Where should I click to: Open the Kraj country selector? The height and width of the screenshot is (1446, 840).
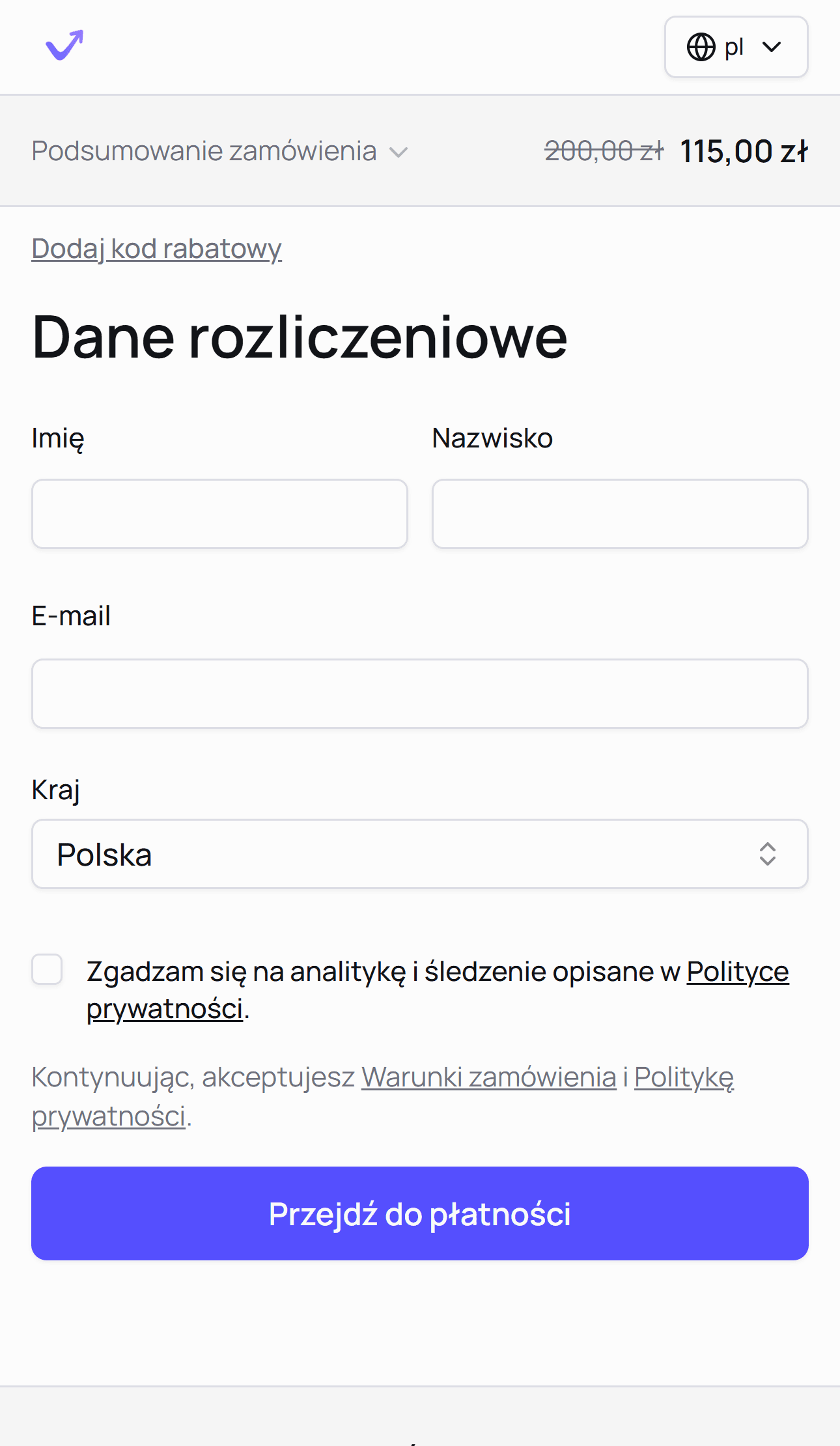[x=420, y=854]
